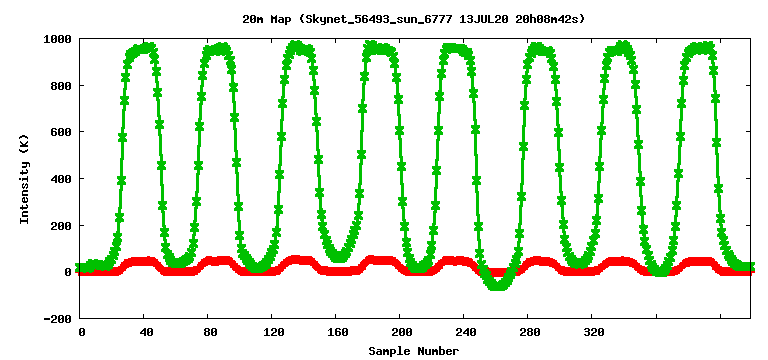Click the negative green dip near sample 260
Viewport: 768px width, 360px height.
coord(498,283)
